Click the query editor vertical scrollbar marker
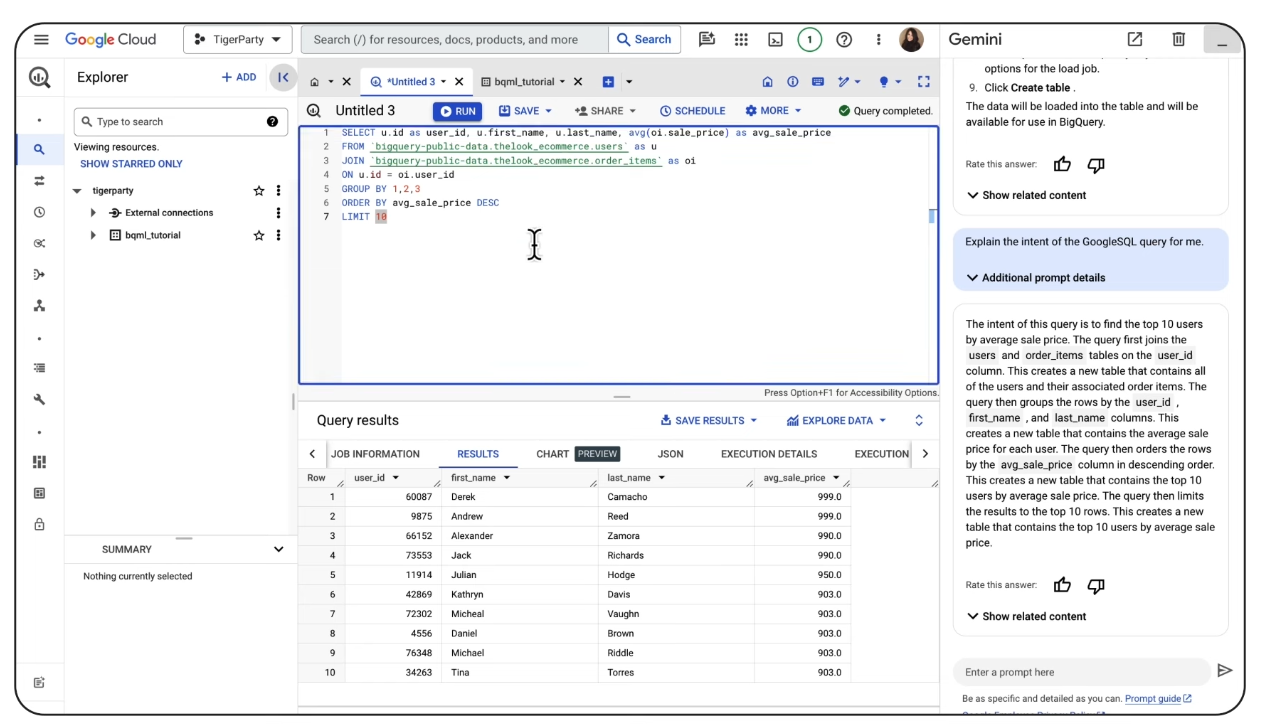Screen dimensions: 1269x727 tap(932, 216)
